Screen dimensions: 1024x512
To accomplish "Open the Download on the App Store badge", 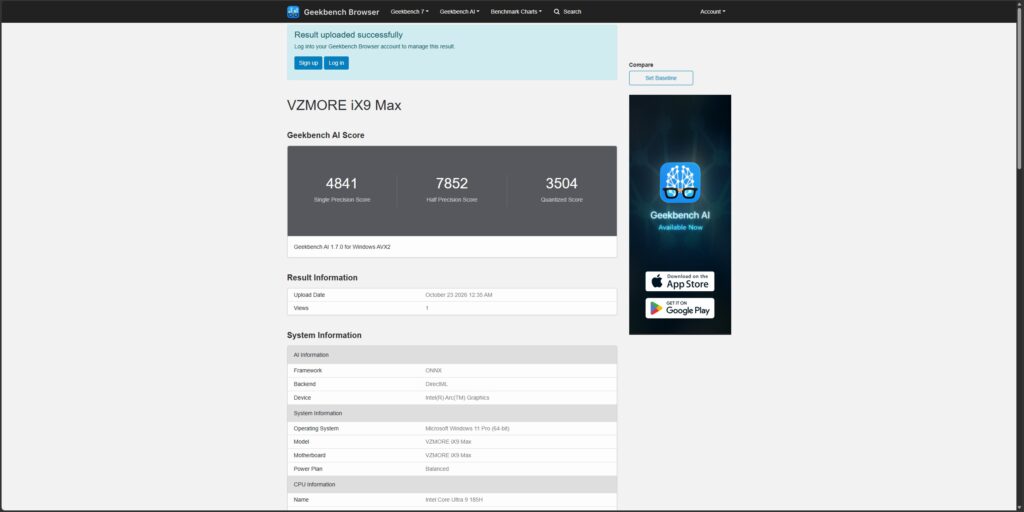I will 680,281.
